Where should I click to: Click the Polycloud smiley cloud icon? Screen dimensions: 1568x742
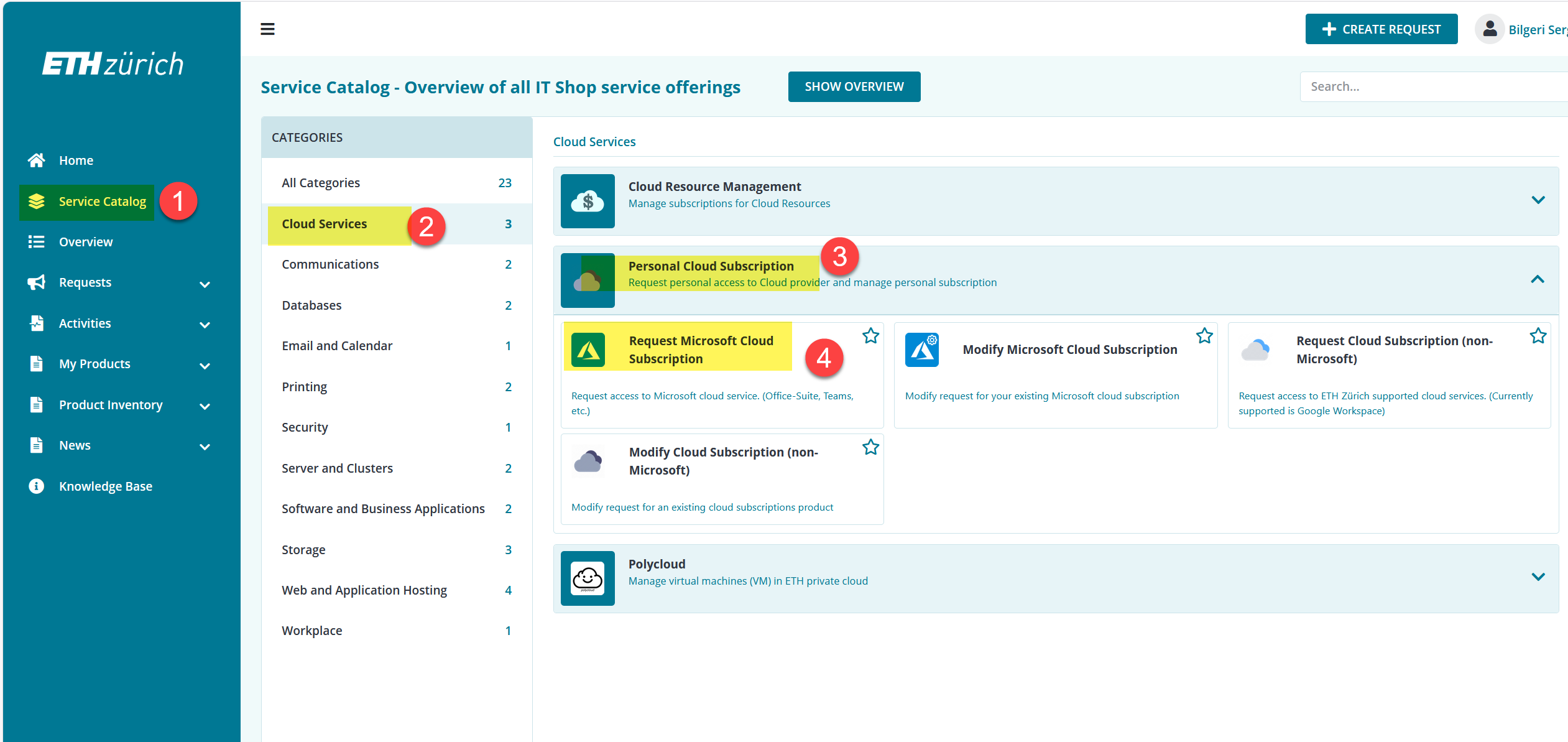(x=588, y=578)
